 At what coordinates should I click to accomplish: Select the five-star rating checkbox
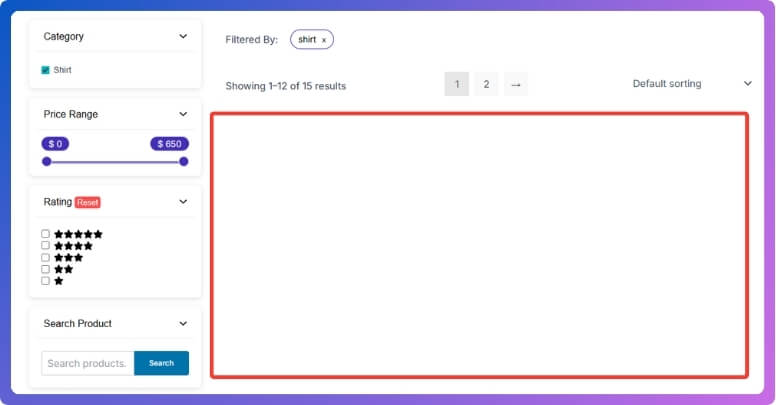point(46,234)
